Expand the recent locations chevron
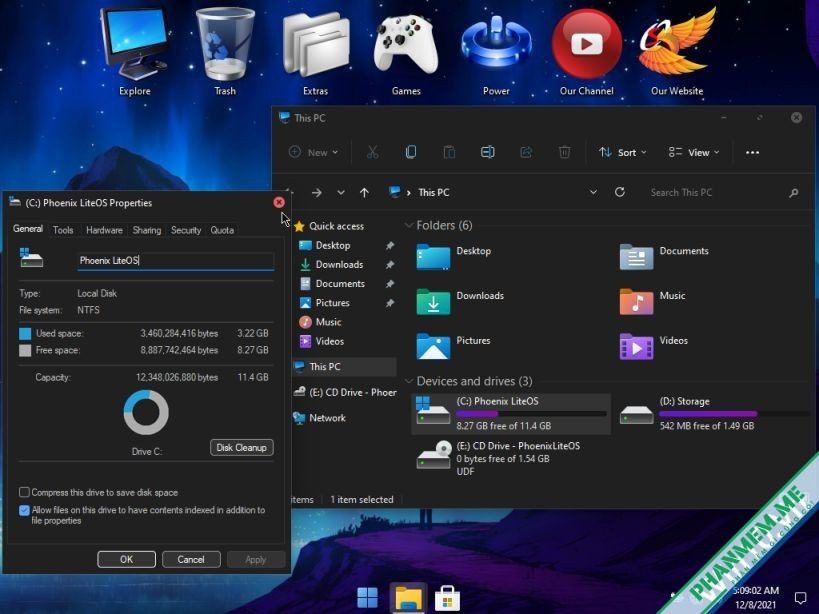819x614 pixels. click(x=341, y=193)
